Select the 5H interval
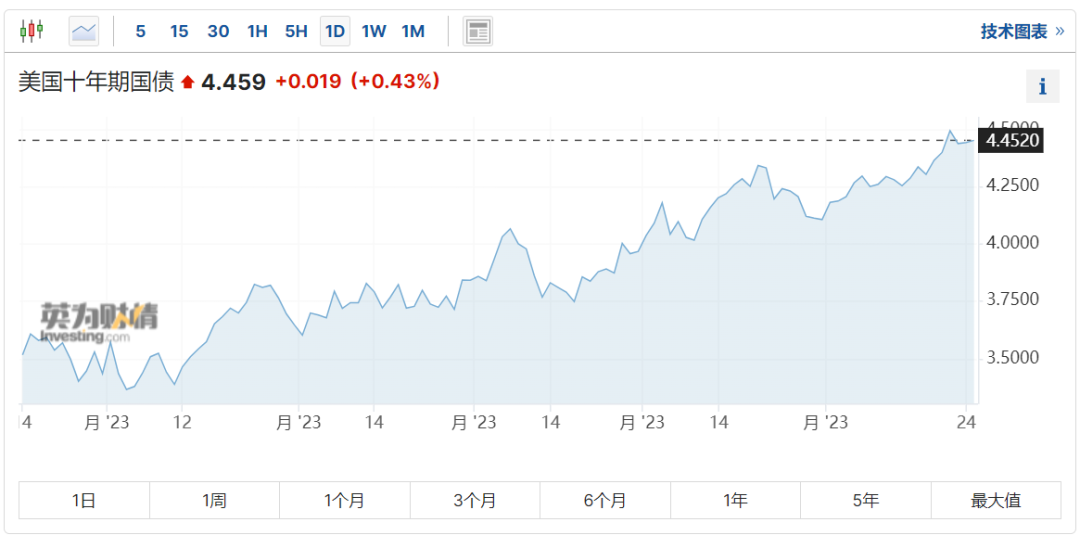1080x535 pixels. tap(296, 31)
